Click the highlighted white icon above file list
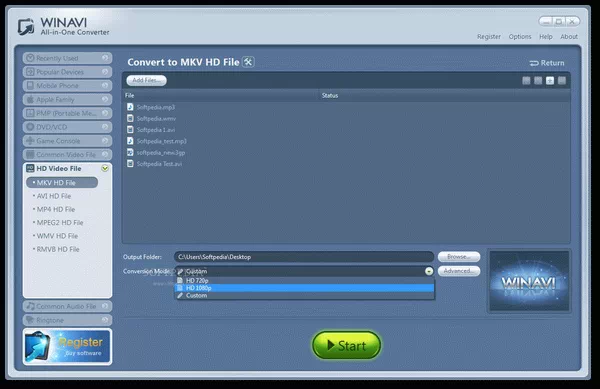Screen dimensions: 600x389 pyautogui.click(x=550, y=80)
